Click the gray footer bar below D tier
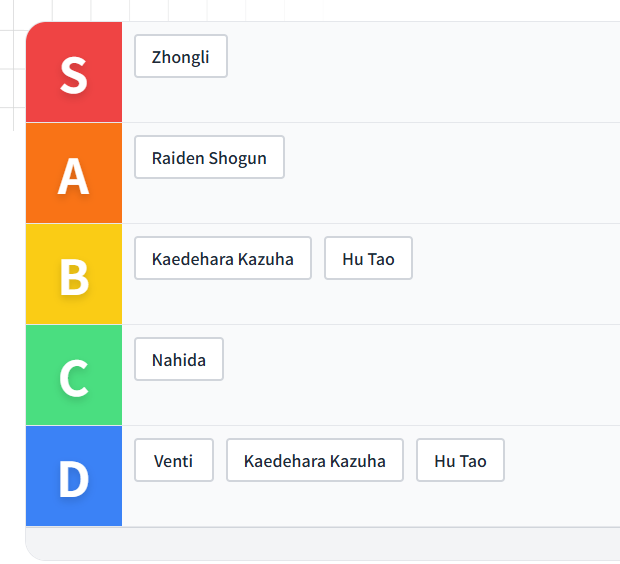This screenshot has width=620, height=564. [320, 543]
